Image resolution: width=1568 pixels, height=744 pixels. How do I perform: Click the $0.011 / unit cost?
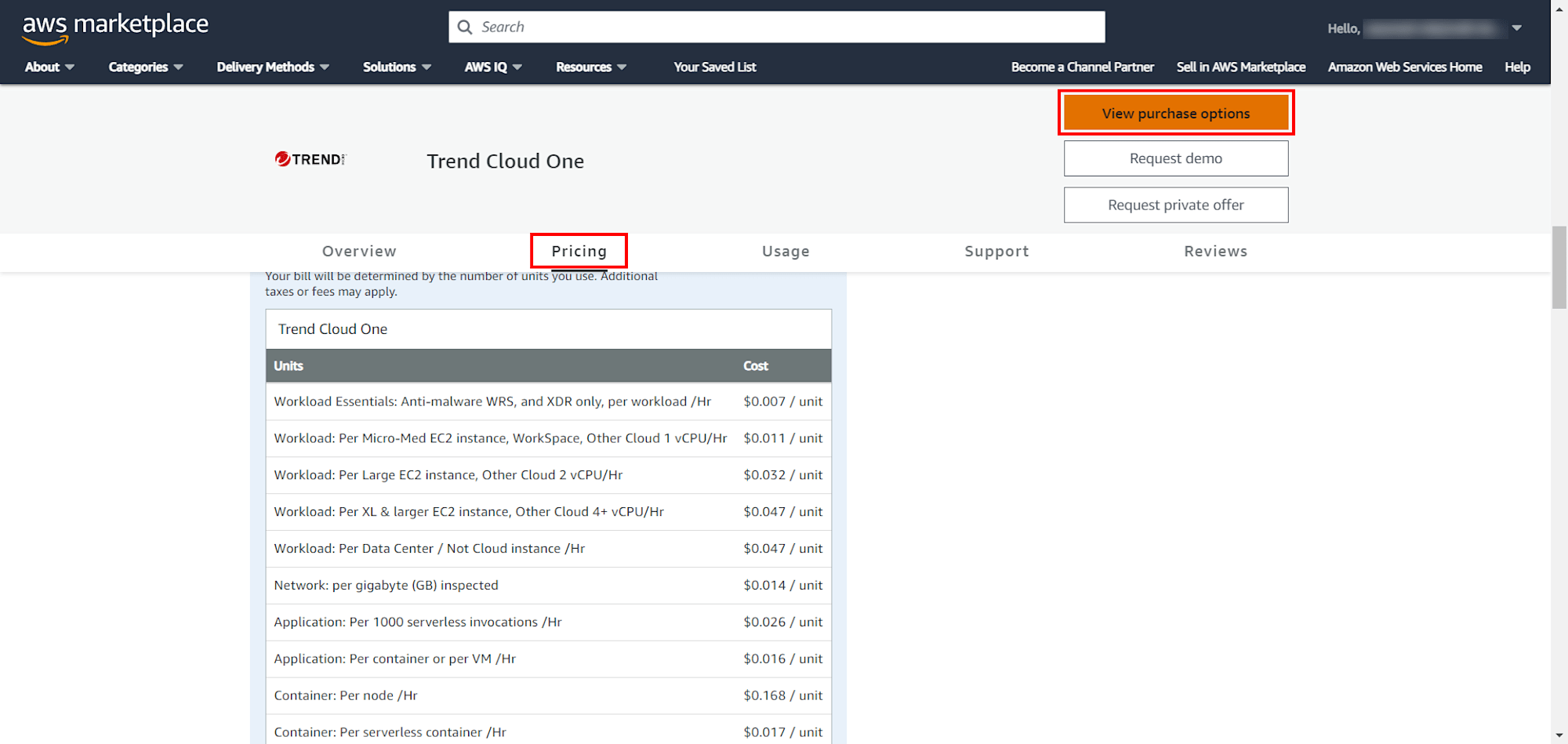coord(783,438)
